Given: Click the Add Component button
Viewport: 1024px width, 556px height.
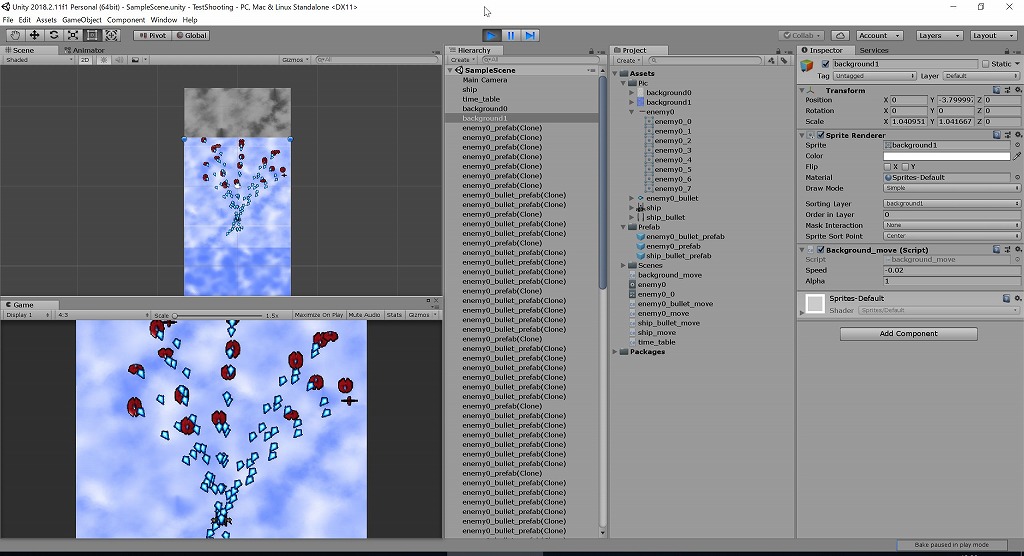Looking at the screenshot, I should (908, 334).
